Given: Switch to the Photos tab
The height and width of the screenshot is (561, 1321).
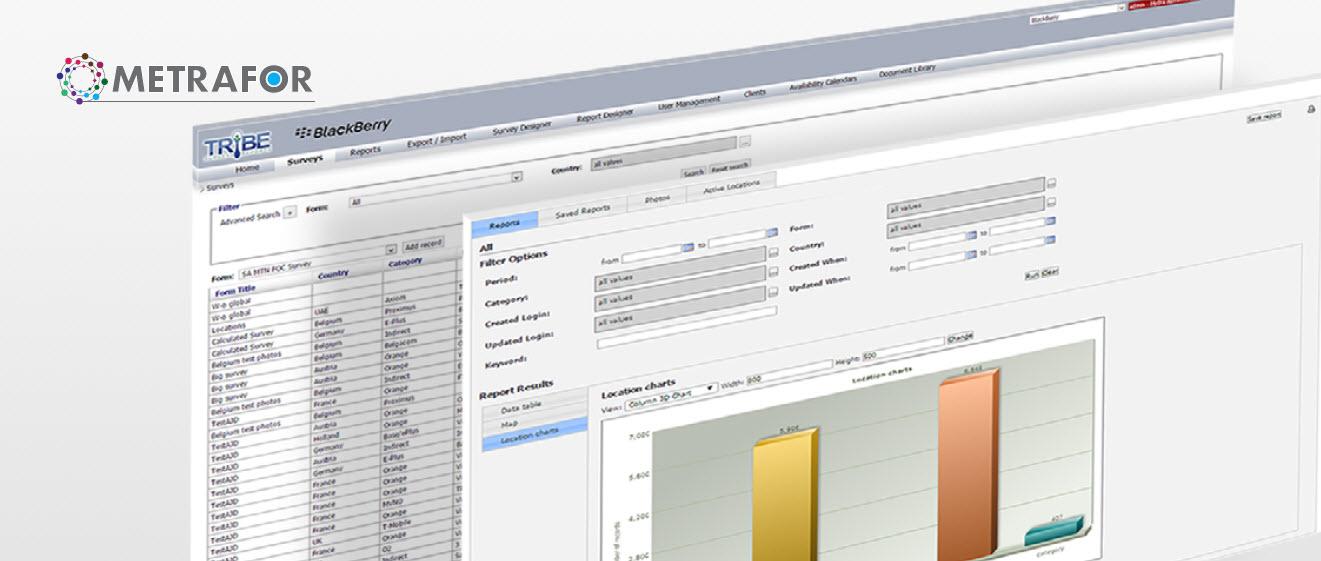Looking at the screenshot, I should [x=657, y=200].
